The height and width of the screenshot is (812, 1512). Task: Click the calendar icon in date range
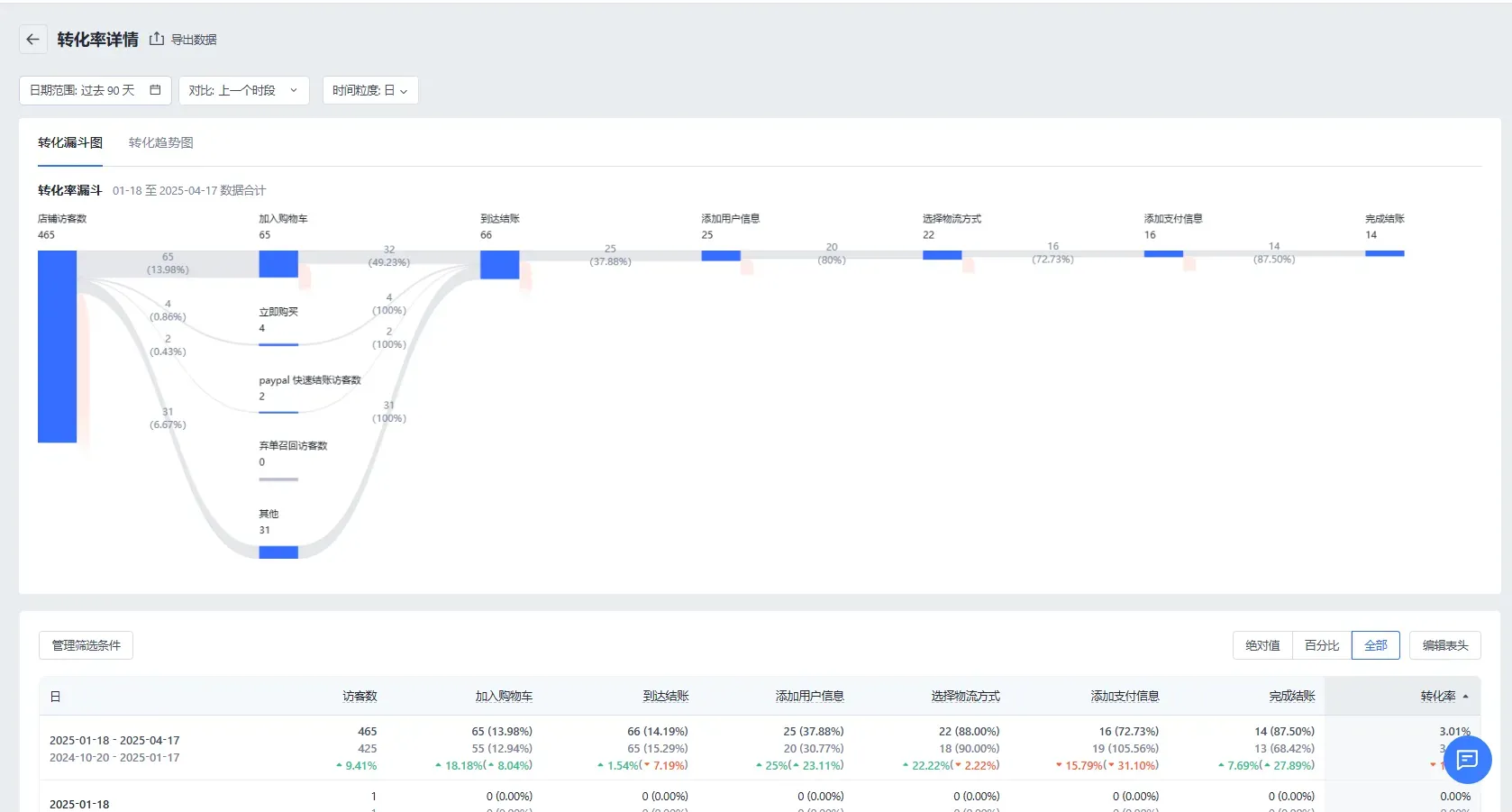(x=155, y=90)
